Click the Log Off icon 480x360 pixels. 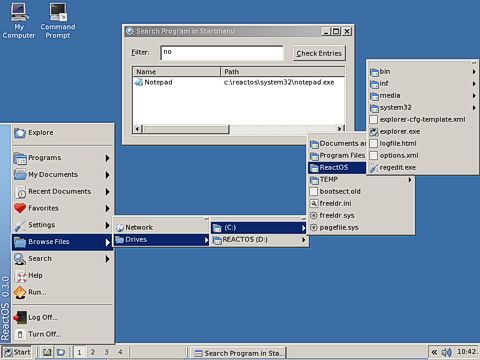(20, 317)
